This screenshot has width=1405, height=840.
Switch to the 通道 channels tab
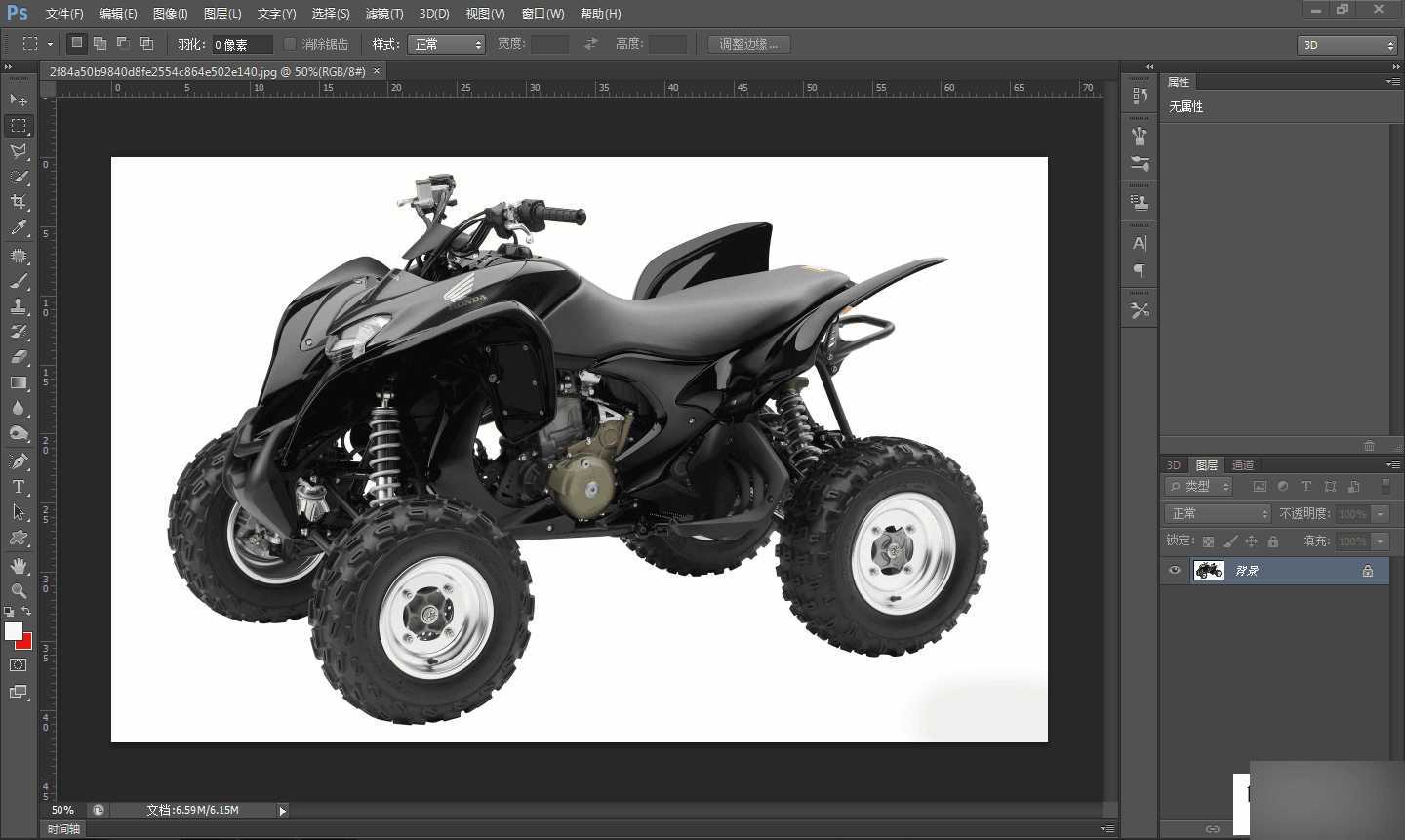1242,465
